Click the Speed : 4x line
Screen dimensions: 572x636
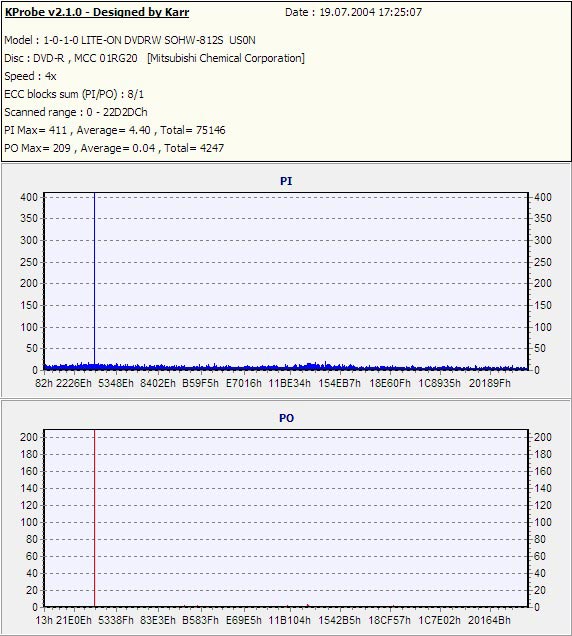point(30,76)
